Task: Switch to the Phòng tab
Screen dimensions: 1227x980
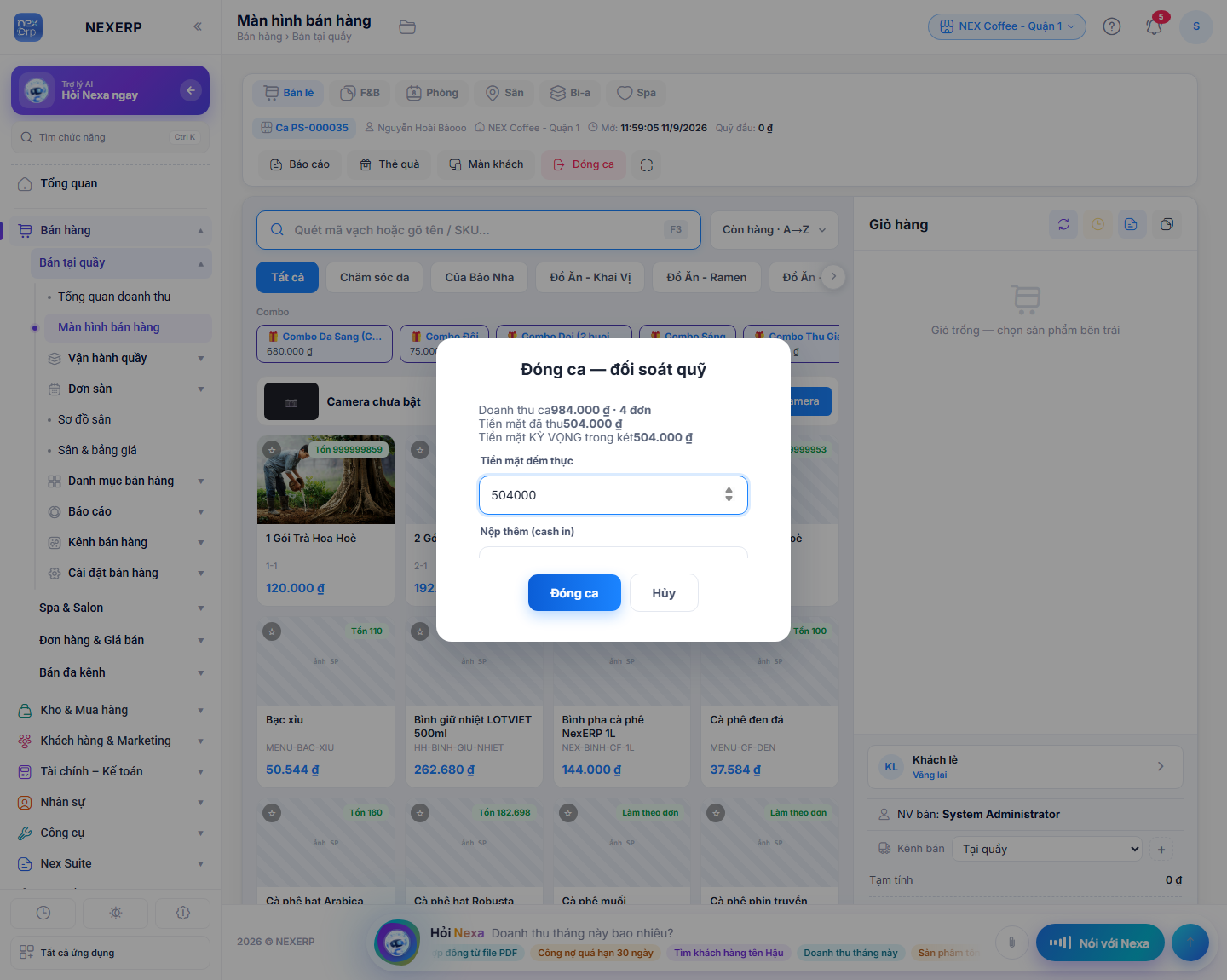Action: pos(433,93)
